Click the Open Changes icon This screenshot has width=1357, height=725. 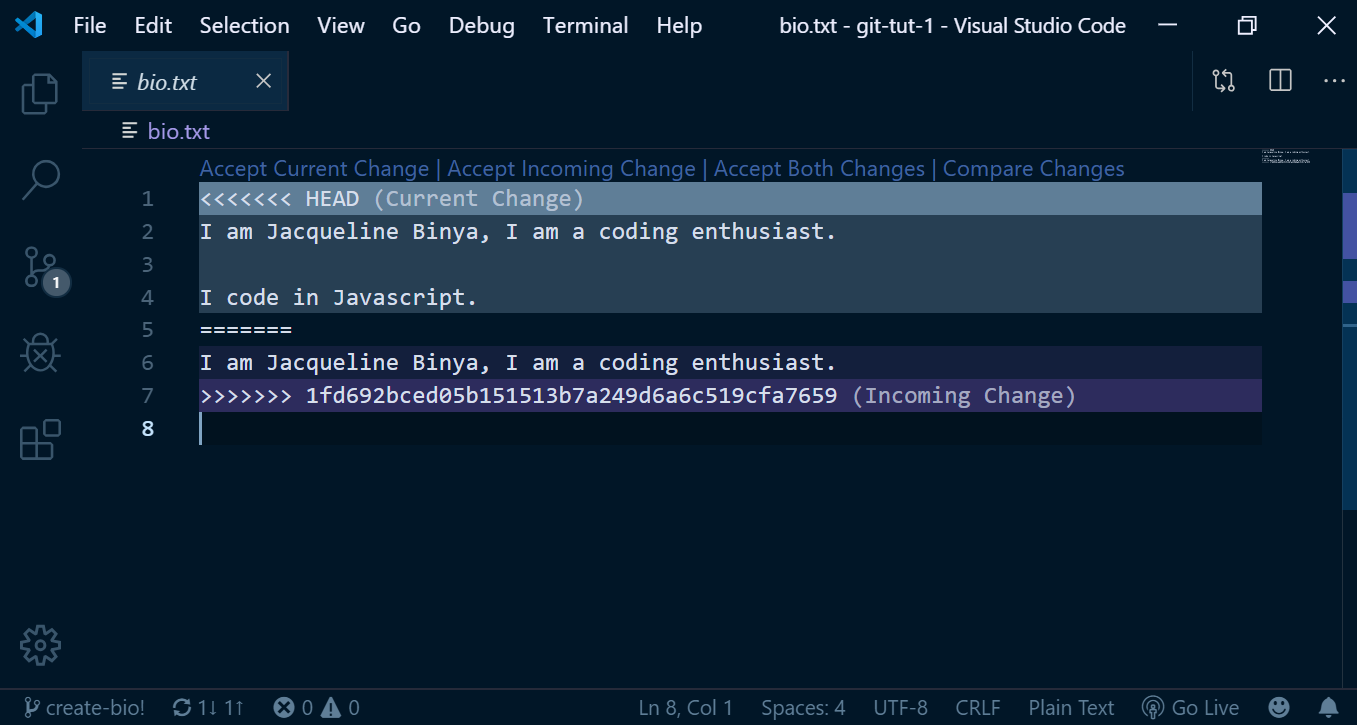(1224, 81)
